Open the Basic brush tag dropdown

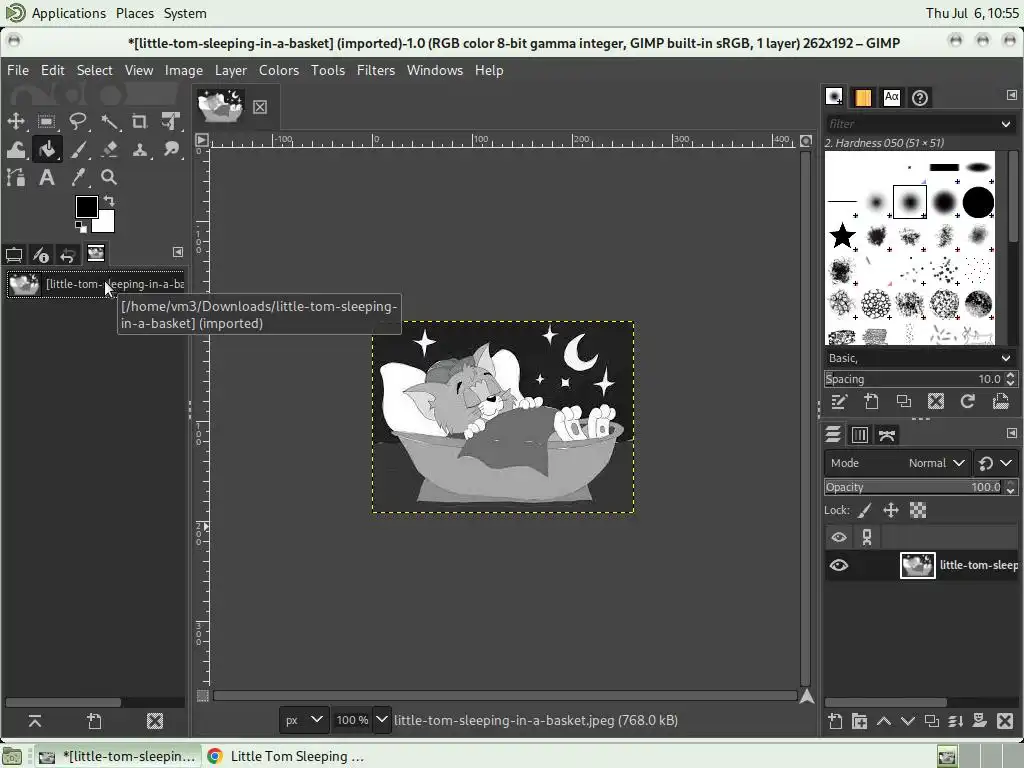coord(920,358)
